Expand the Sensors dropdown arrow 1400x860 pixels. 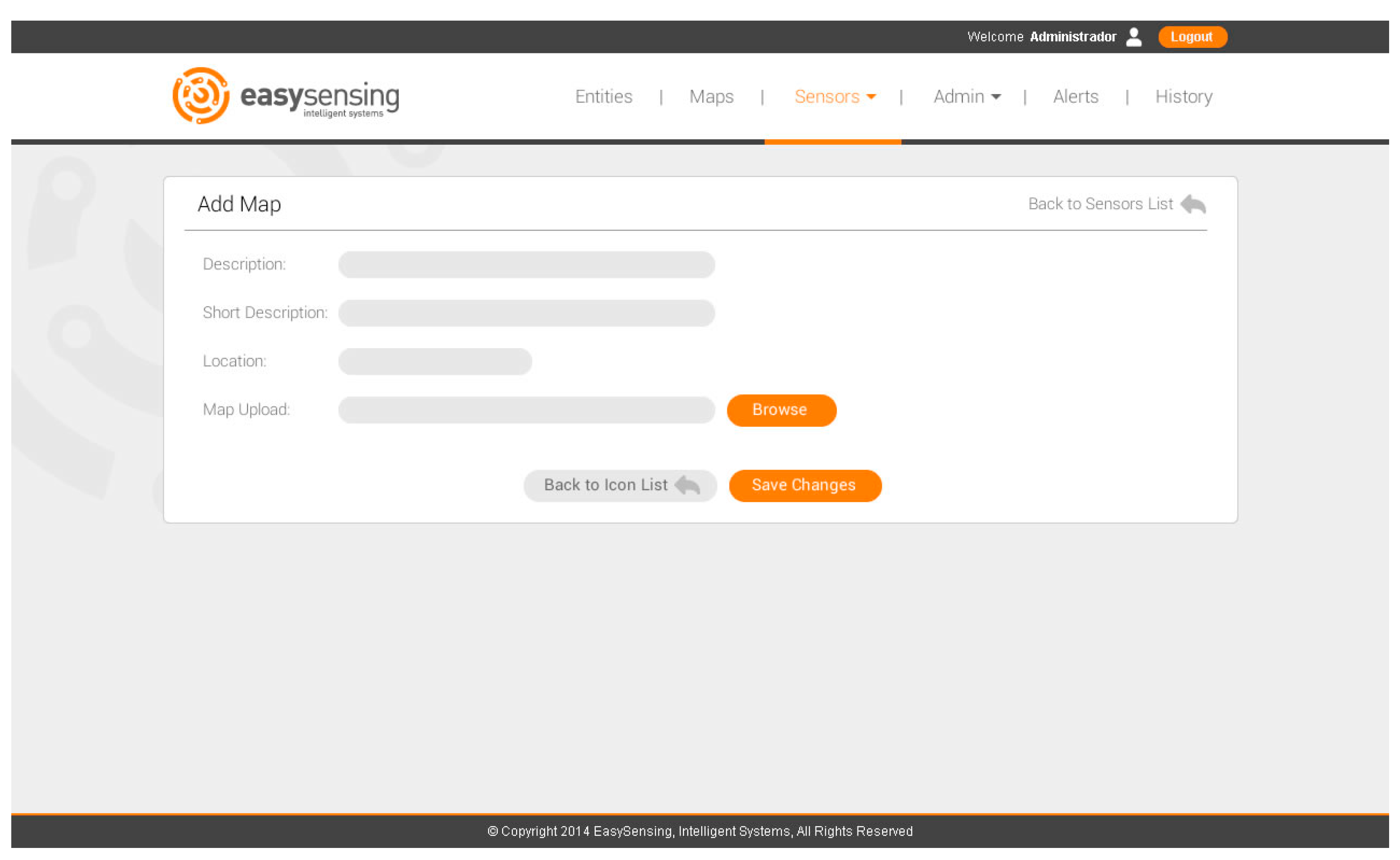[x=871, y=97]
